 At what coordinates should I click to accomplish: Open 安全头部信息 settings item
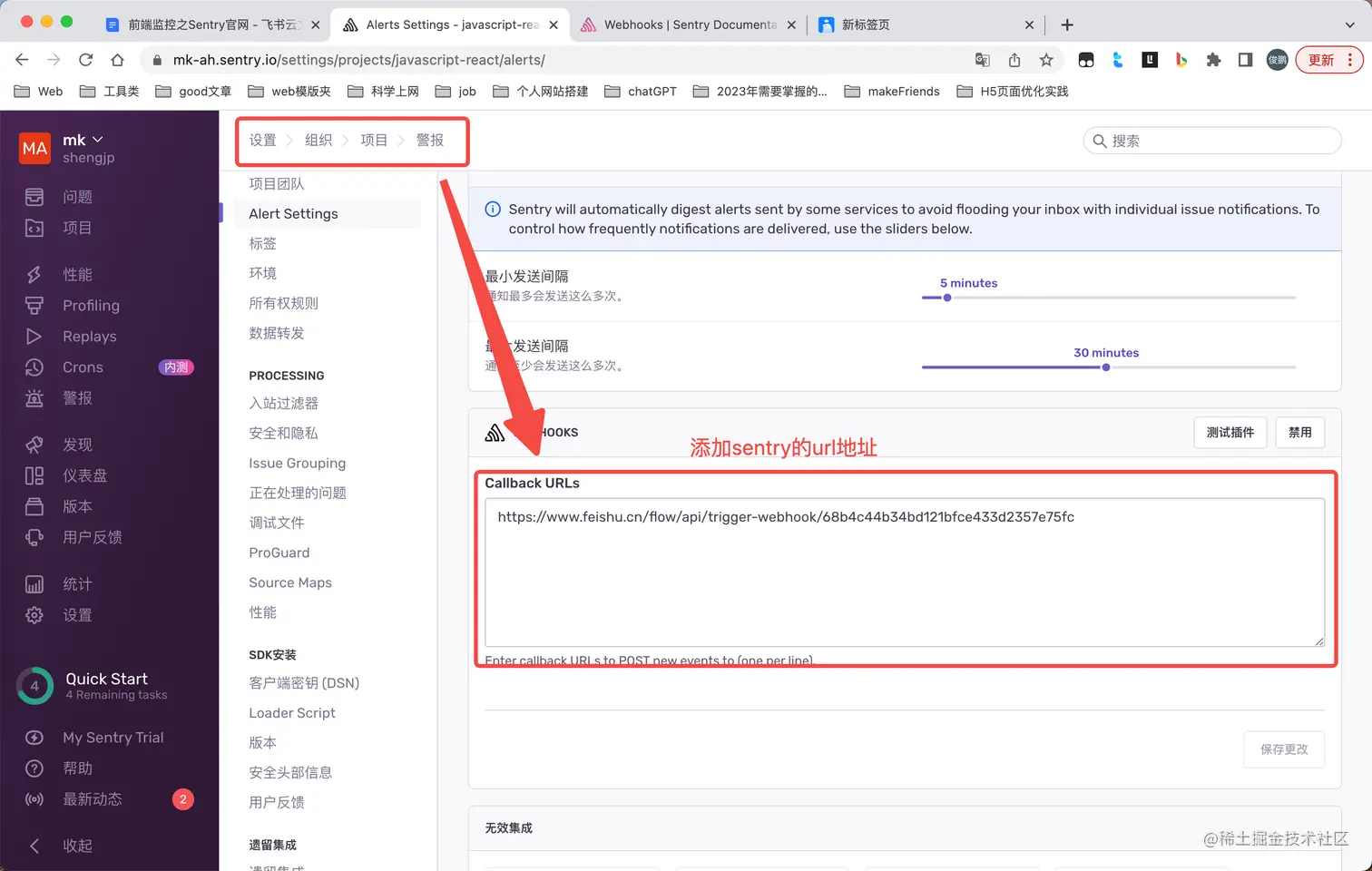290,772
